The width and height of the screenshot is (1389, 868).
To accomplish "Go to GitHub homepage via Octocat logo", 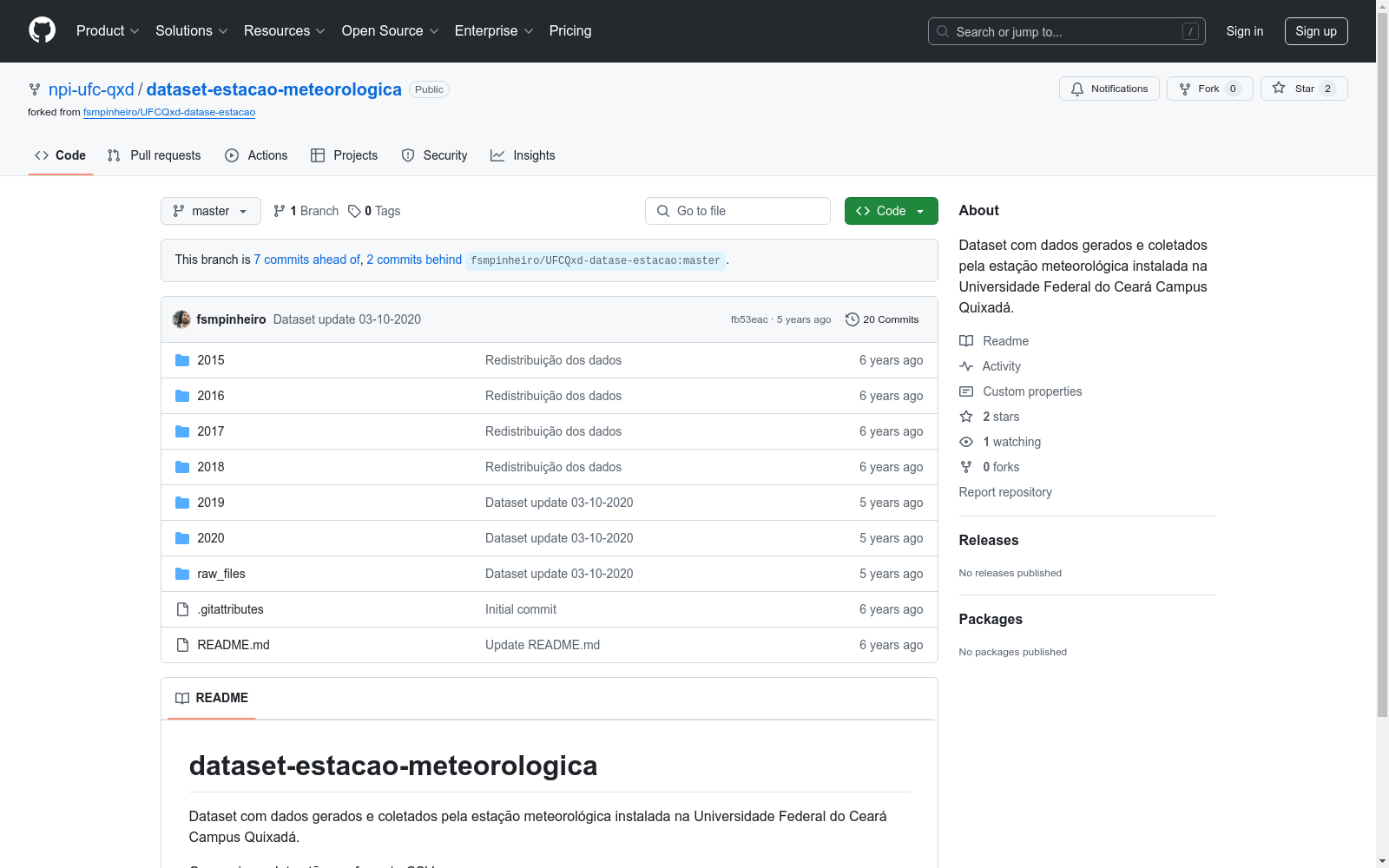I will pyautogui.click(x=42, y=30).
